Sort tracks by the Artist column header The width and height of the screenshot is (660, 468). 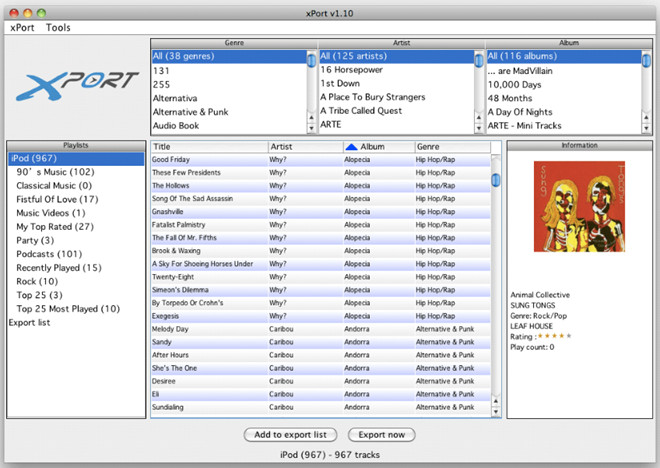[305, 147]
